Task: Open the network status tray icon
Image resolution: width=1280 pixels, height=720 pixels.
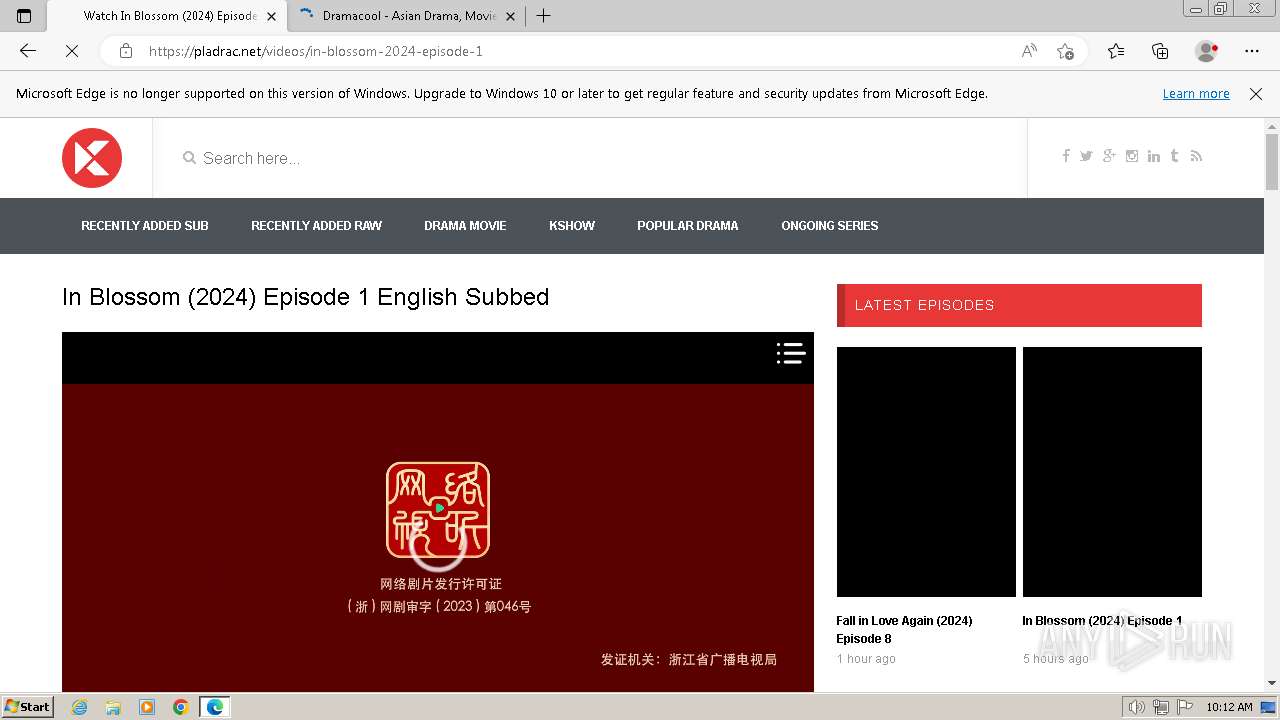Action: click(1161, 707)
